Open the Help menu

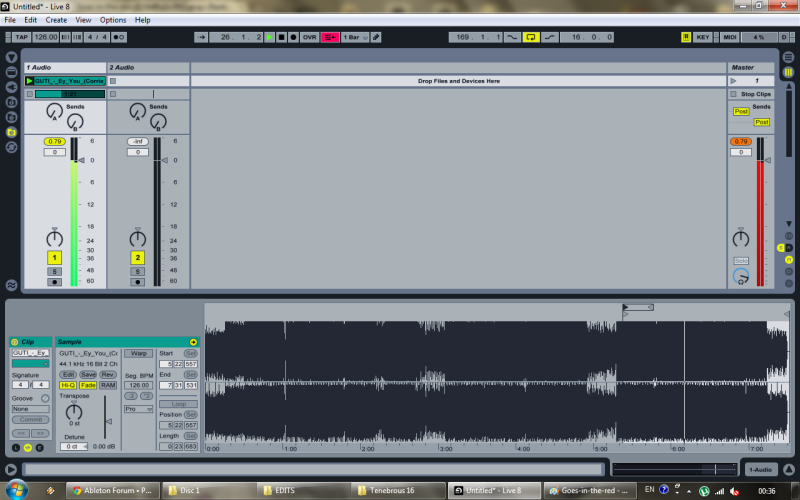[x=142, y=20]
